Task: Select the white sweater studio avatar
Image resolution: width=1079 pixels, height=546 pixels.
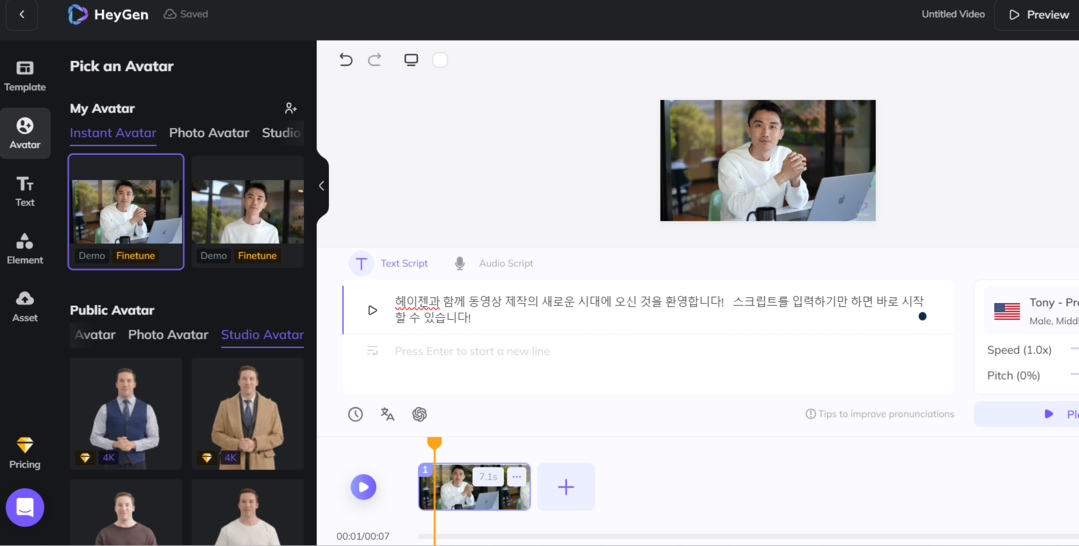Action: 248,512
